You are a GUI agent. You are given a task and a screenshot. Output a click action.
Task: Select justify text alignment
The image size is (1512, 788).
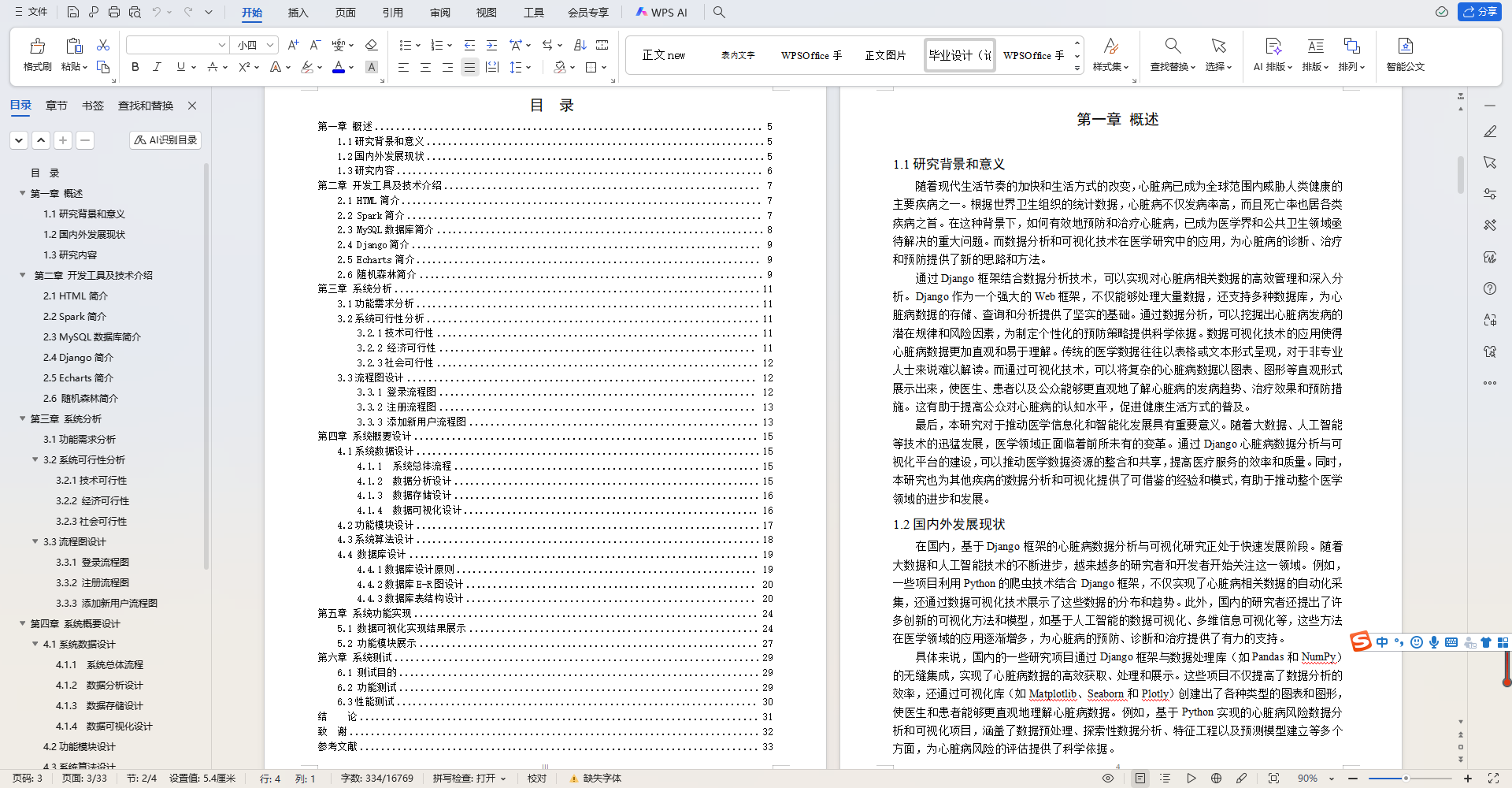[469, 67]
